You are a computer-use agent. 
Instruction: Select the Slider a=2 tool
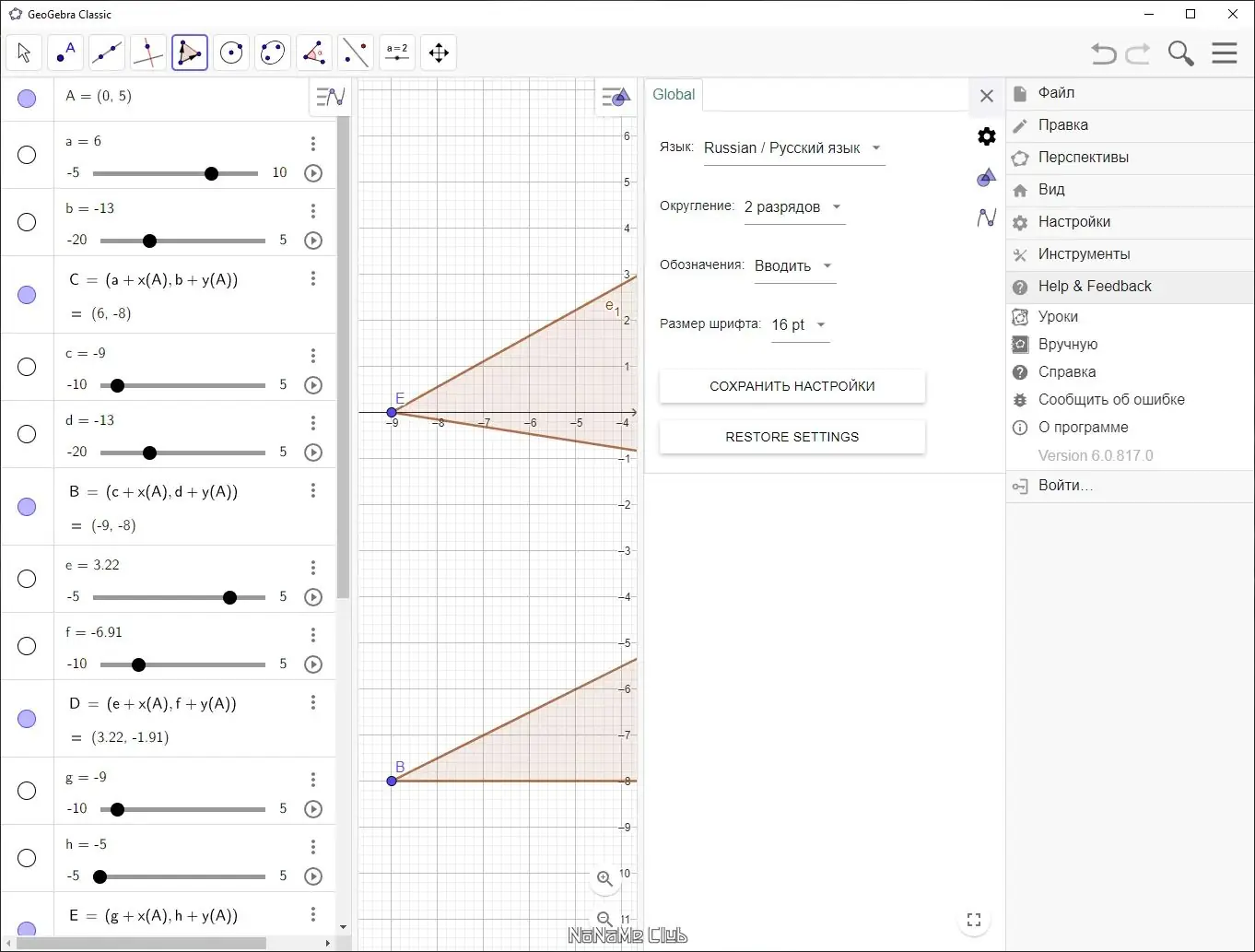[397, 53]
